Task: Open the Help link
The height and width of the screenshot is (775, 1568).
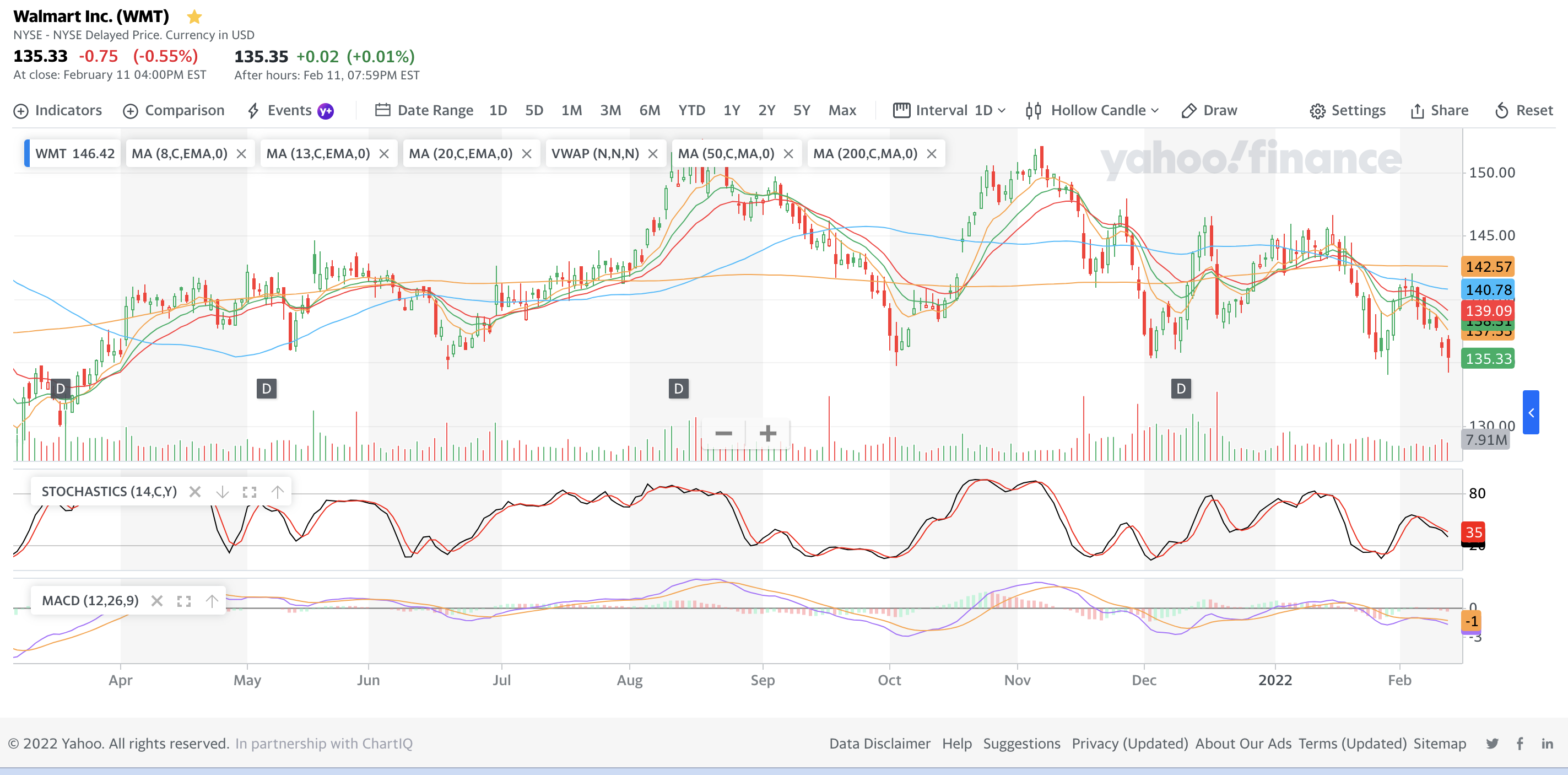Action: click(x=957, y=744)
